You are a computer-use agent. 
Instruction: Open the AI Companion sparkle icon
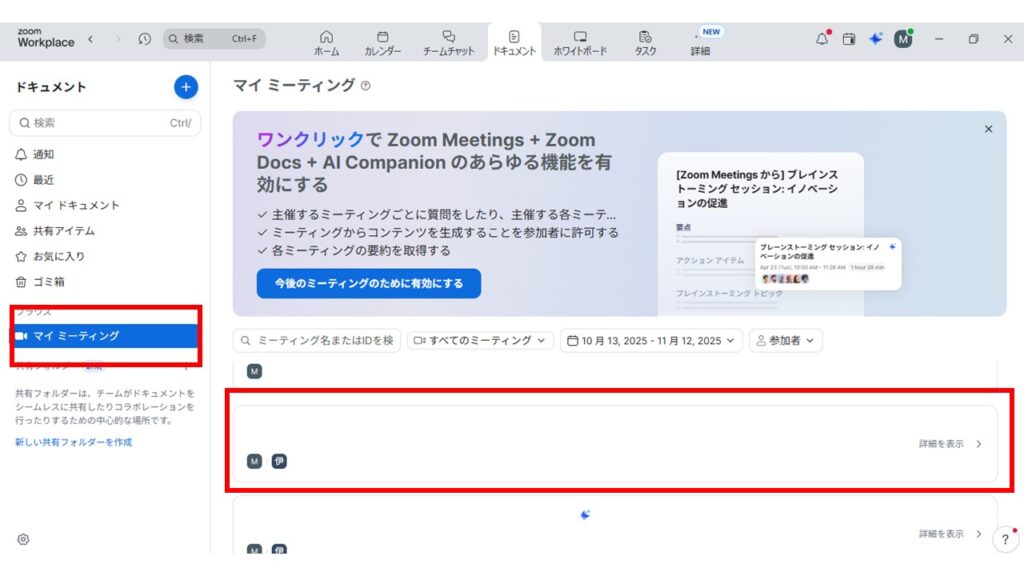click(875, 39)
